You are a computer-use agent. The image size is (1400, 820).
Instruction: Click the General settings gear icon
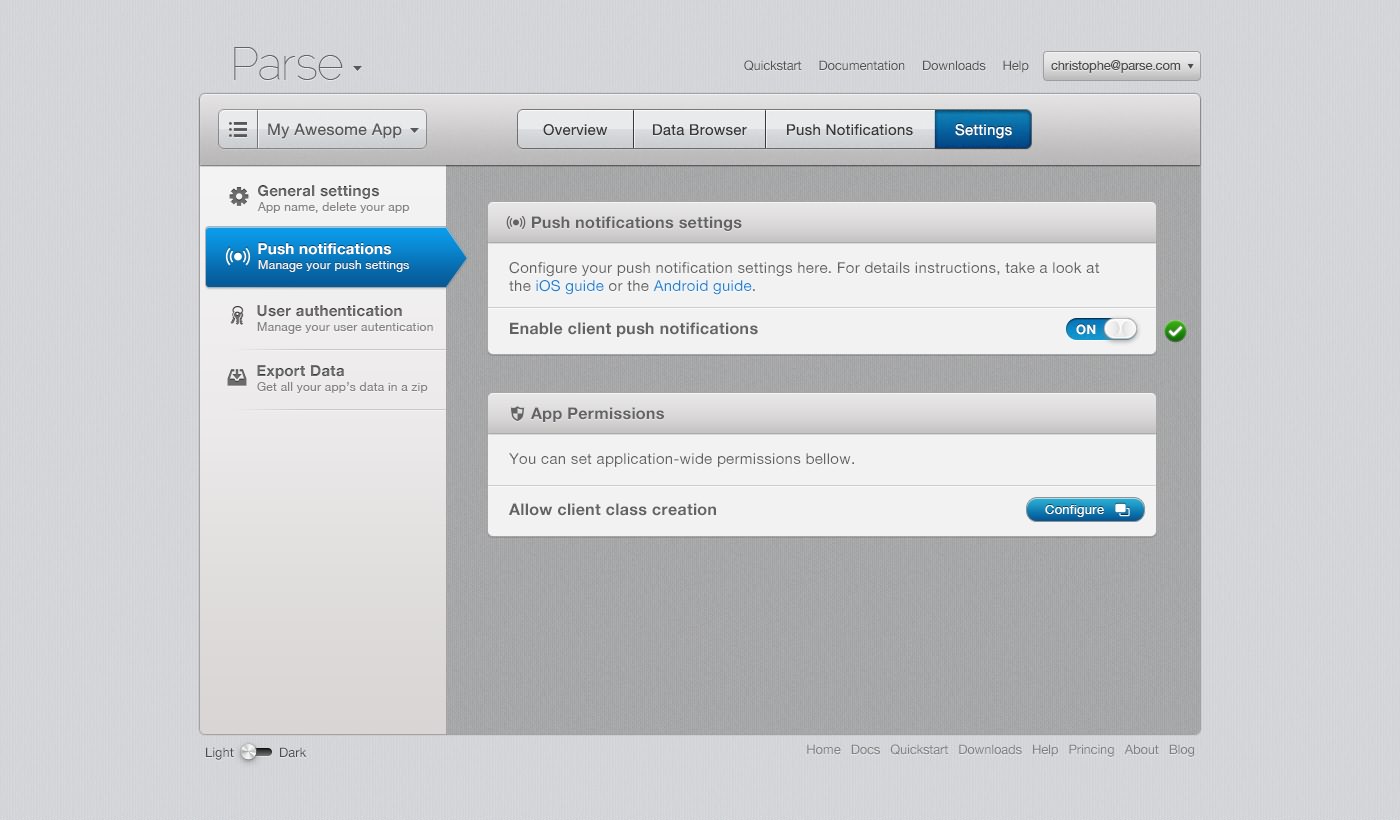(238, 197)
